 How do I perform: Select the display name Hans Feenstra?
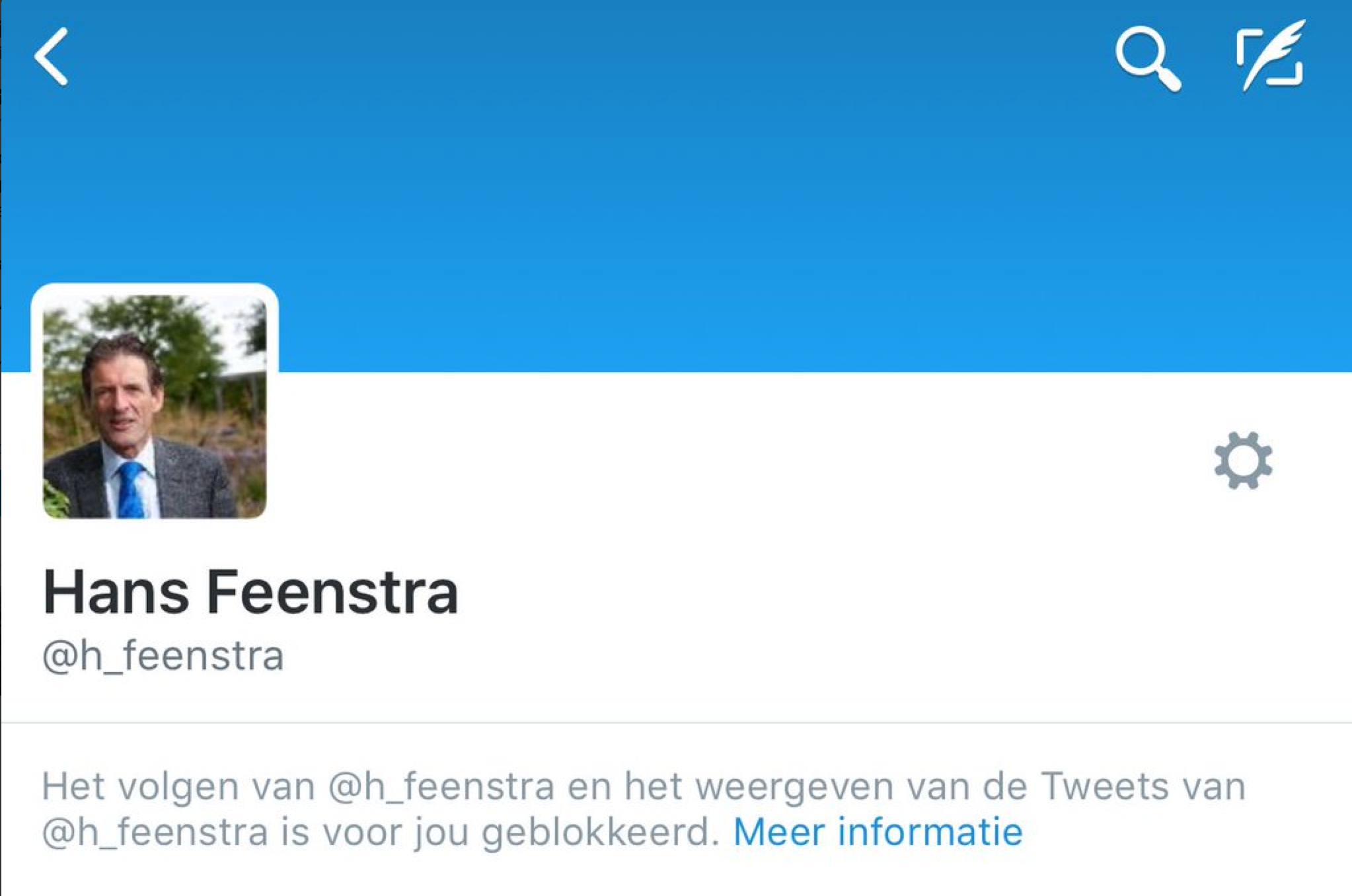[x=250, y=592]
